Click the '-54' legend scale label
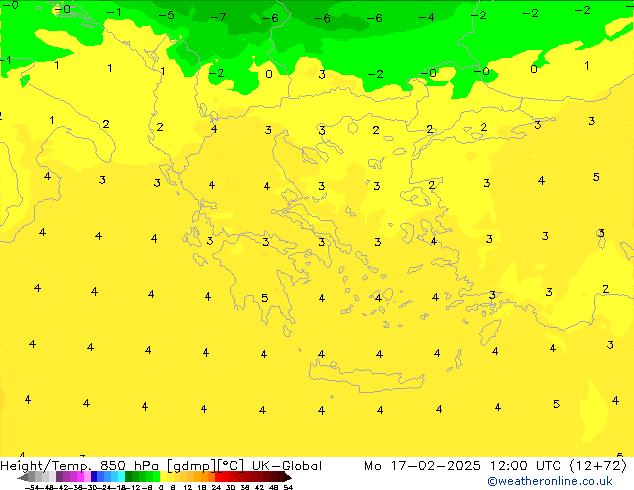Image resolution: width=634 pixels, height=490 pixels. [x=32, y=488]
